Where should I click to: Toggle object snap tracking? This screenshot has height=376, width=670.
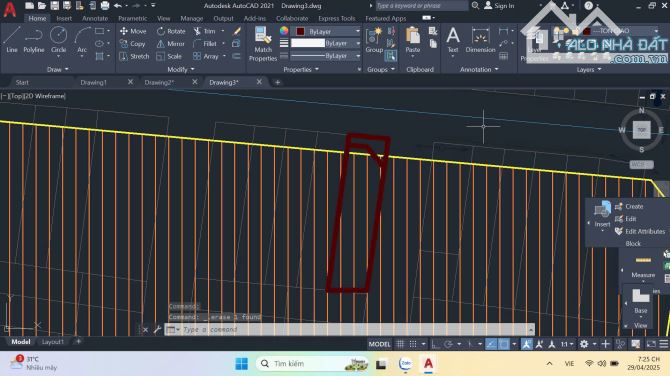491,344
